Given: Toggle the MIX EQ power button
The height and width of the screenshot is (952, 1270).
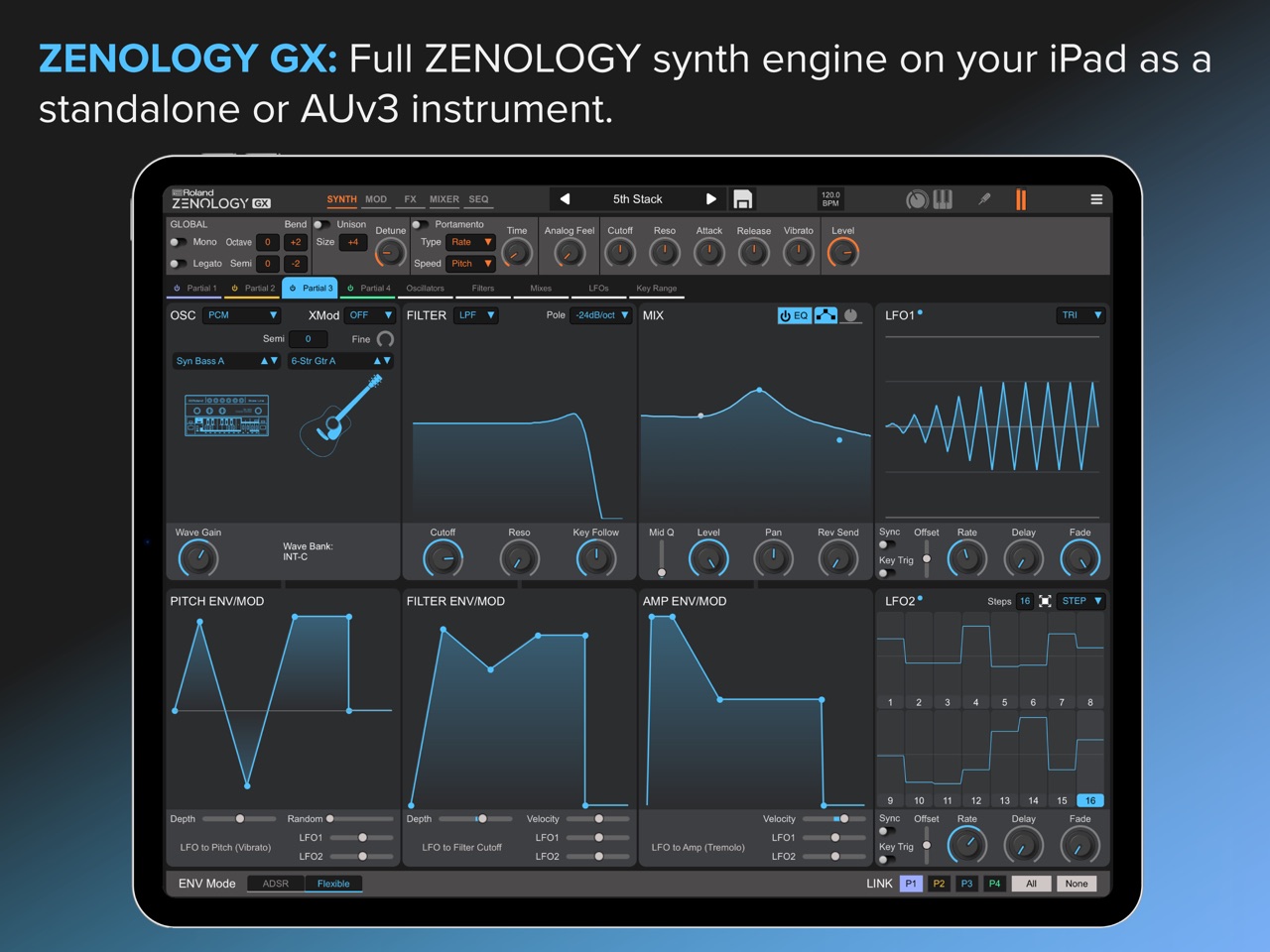Looking at the screenshot, I should (794, 315).
